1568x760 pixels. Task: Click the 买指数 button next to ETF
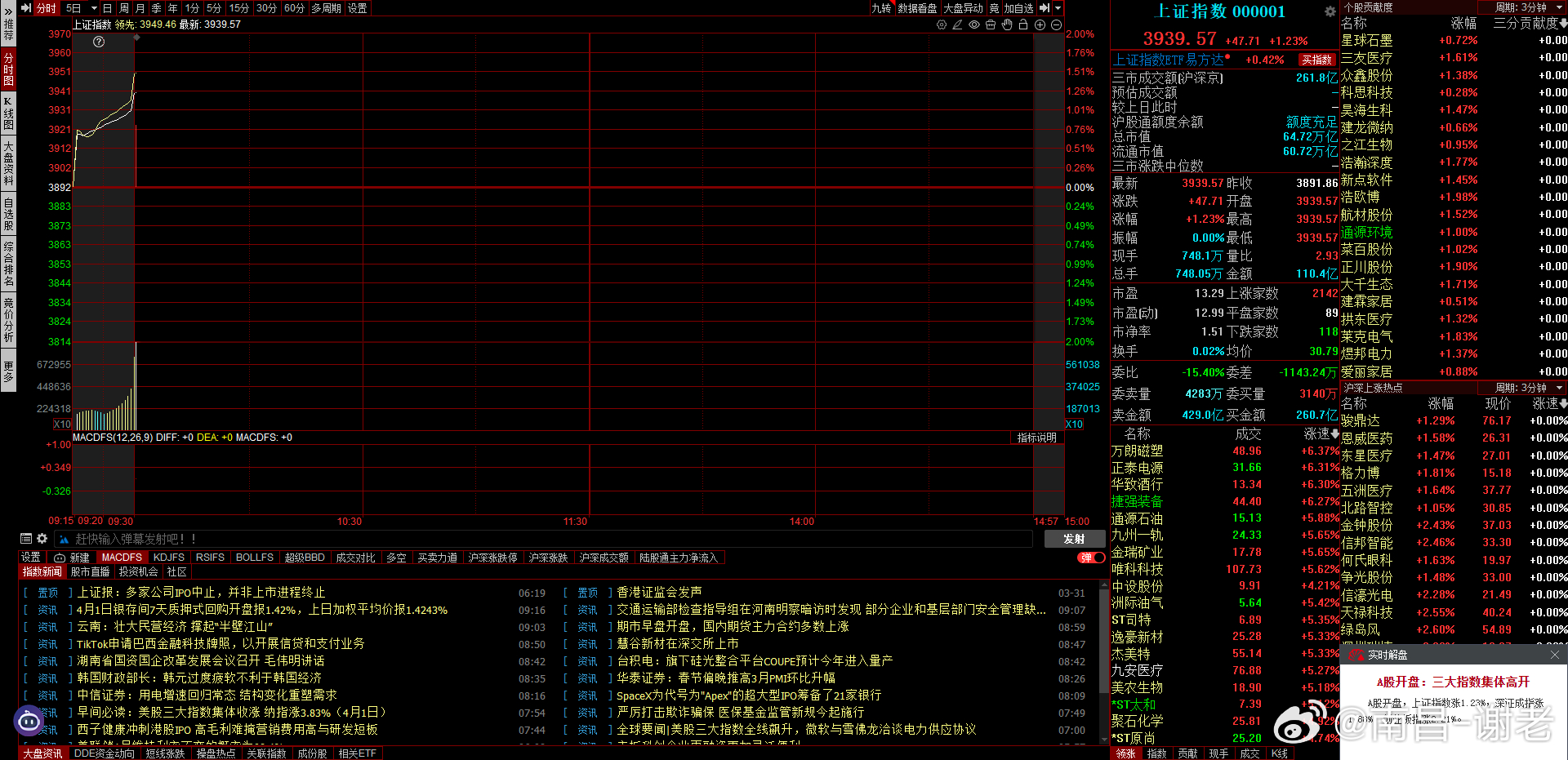[x=1316, y=60]
